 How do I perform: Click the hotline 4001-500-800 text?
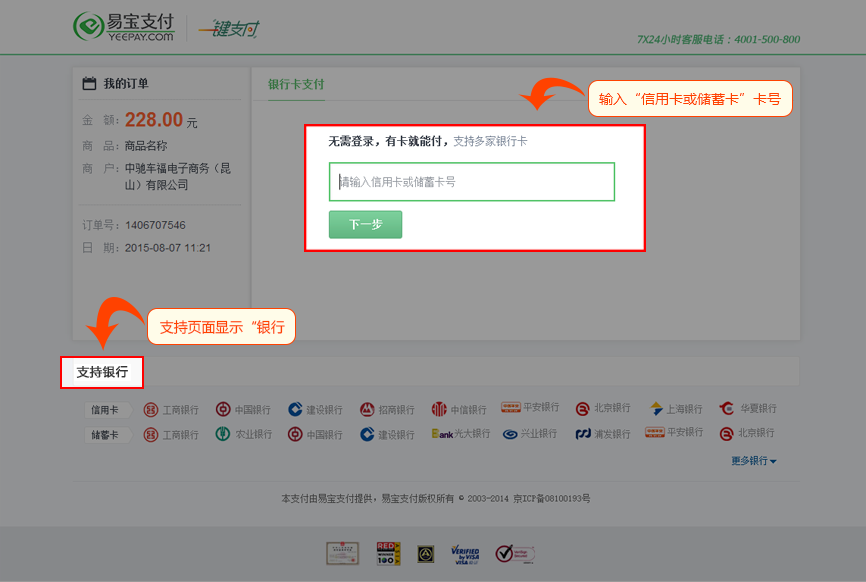(x=767, y=39)
